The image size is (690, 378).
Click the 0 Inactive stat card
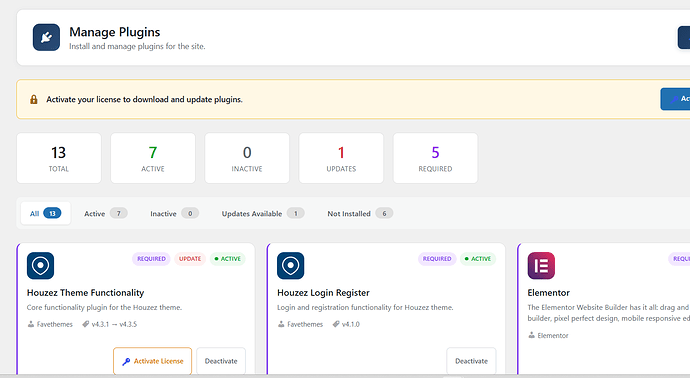(247, 158)
